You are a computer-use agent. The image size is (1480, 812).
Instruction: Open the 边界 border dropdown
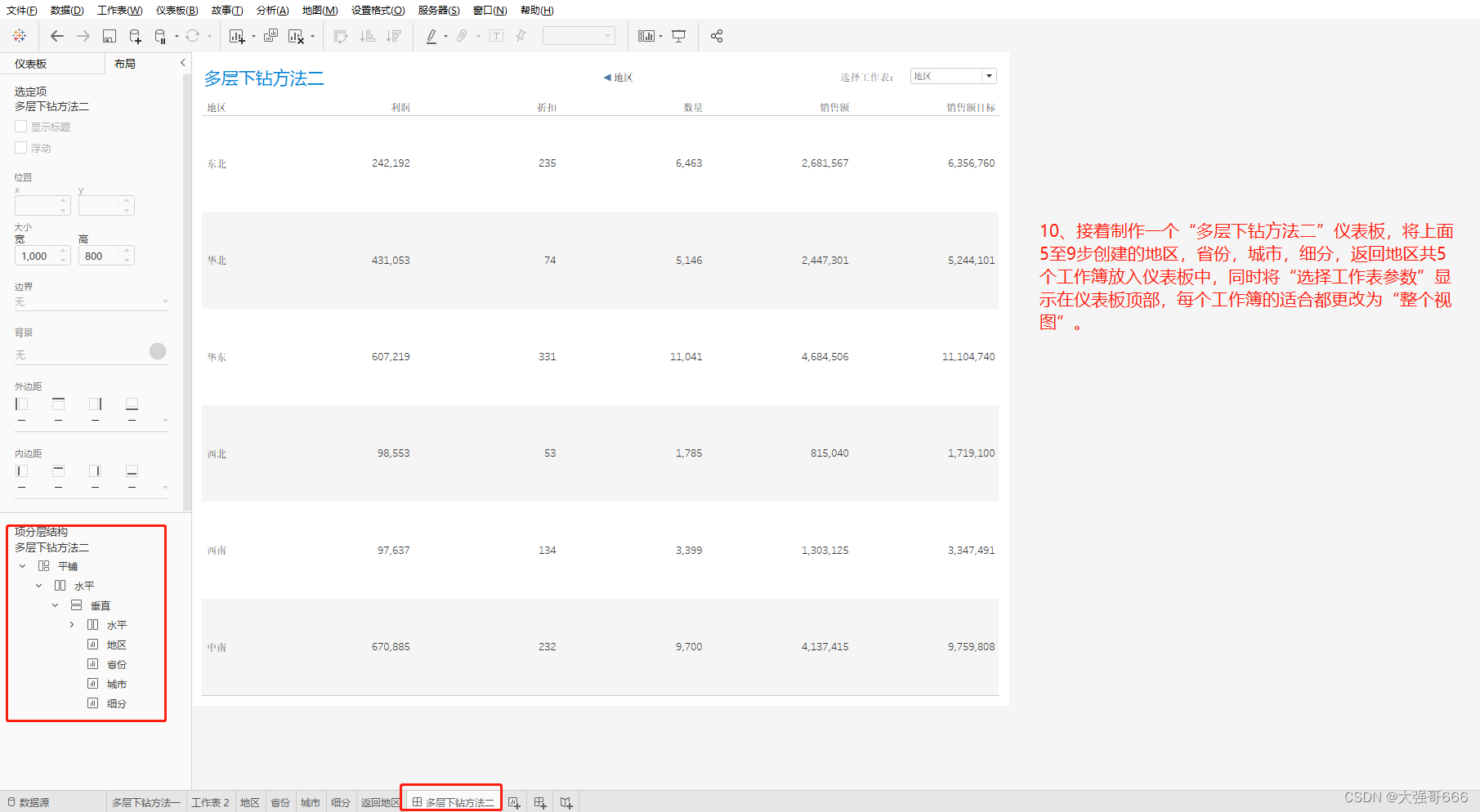coord(92,302)
